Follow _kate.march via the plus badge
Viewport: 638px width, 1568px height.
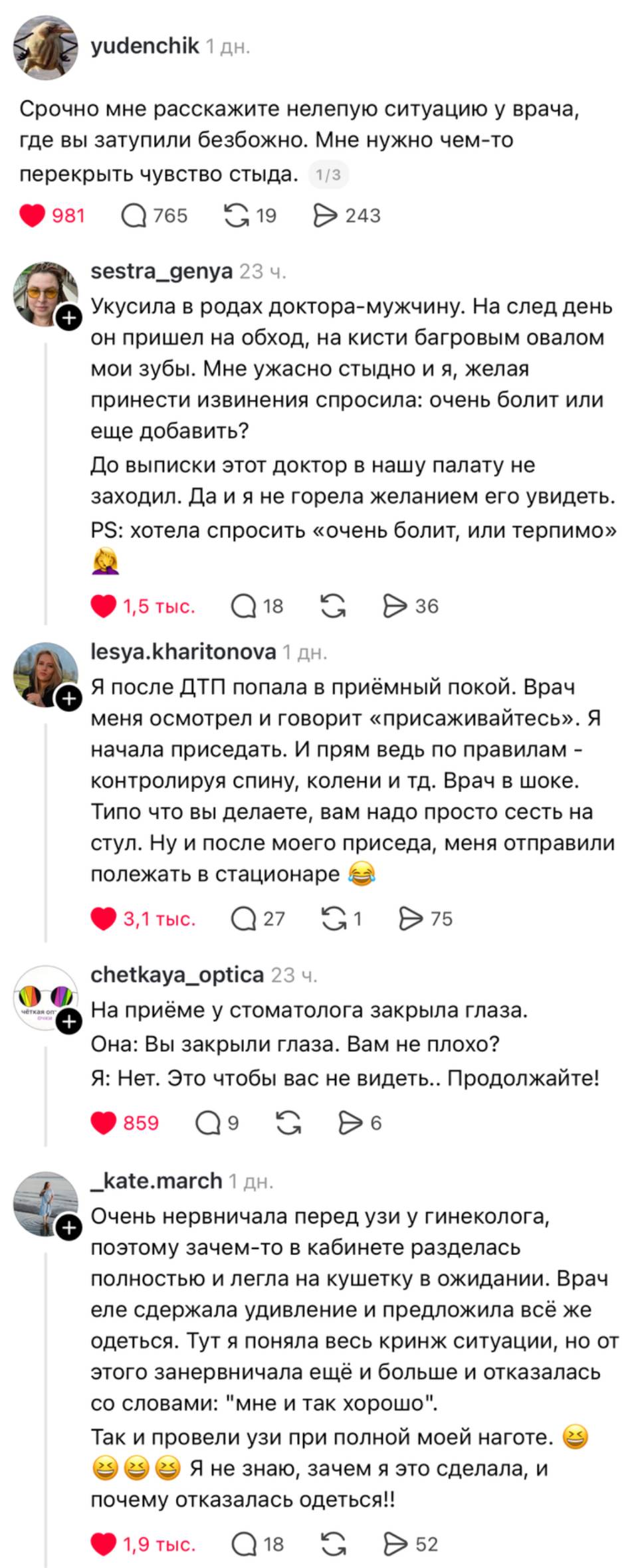[x=69, y=1226]
